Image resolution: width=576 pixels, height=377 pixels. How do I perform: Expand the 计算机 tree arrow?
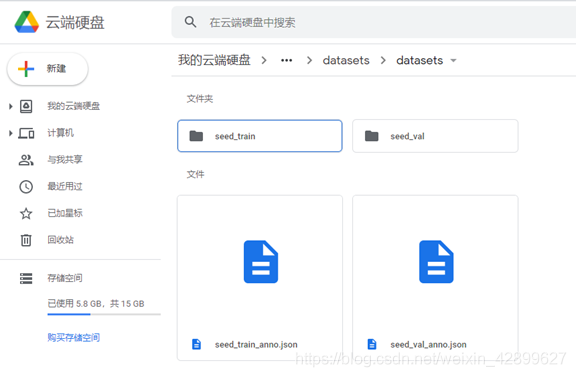pos(10,133)
